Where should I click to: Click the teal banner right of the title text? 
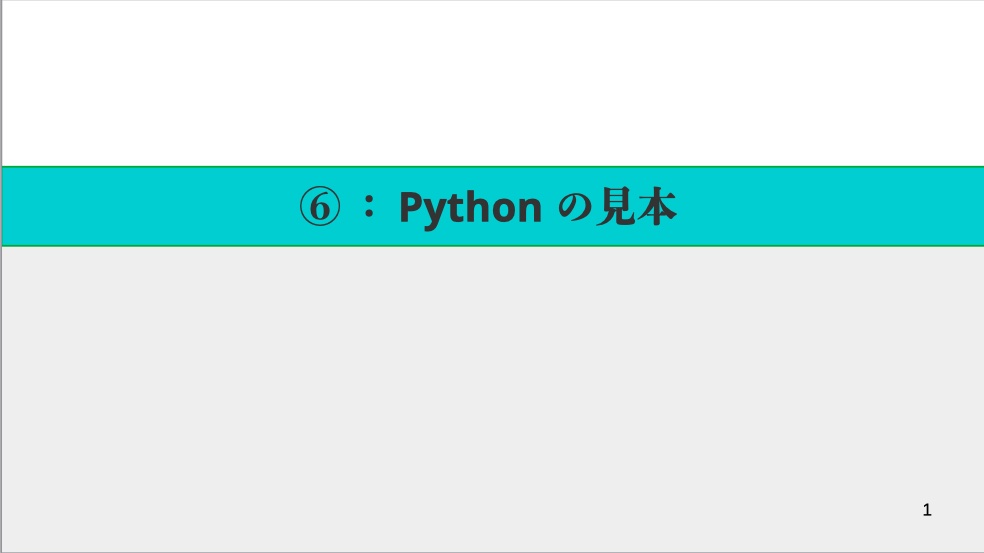click(830, 207)
